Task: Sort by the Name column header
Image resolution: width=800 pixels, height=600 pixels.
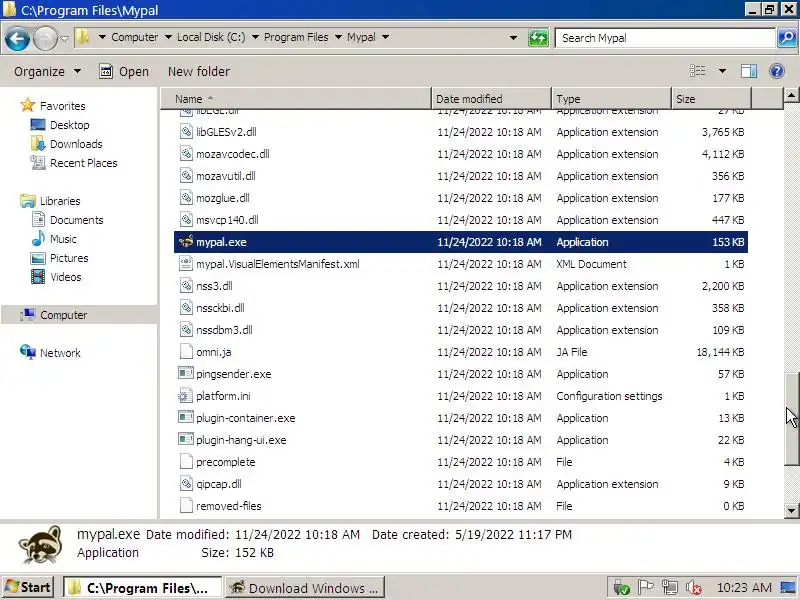Action: click(296, 98)
